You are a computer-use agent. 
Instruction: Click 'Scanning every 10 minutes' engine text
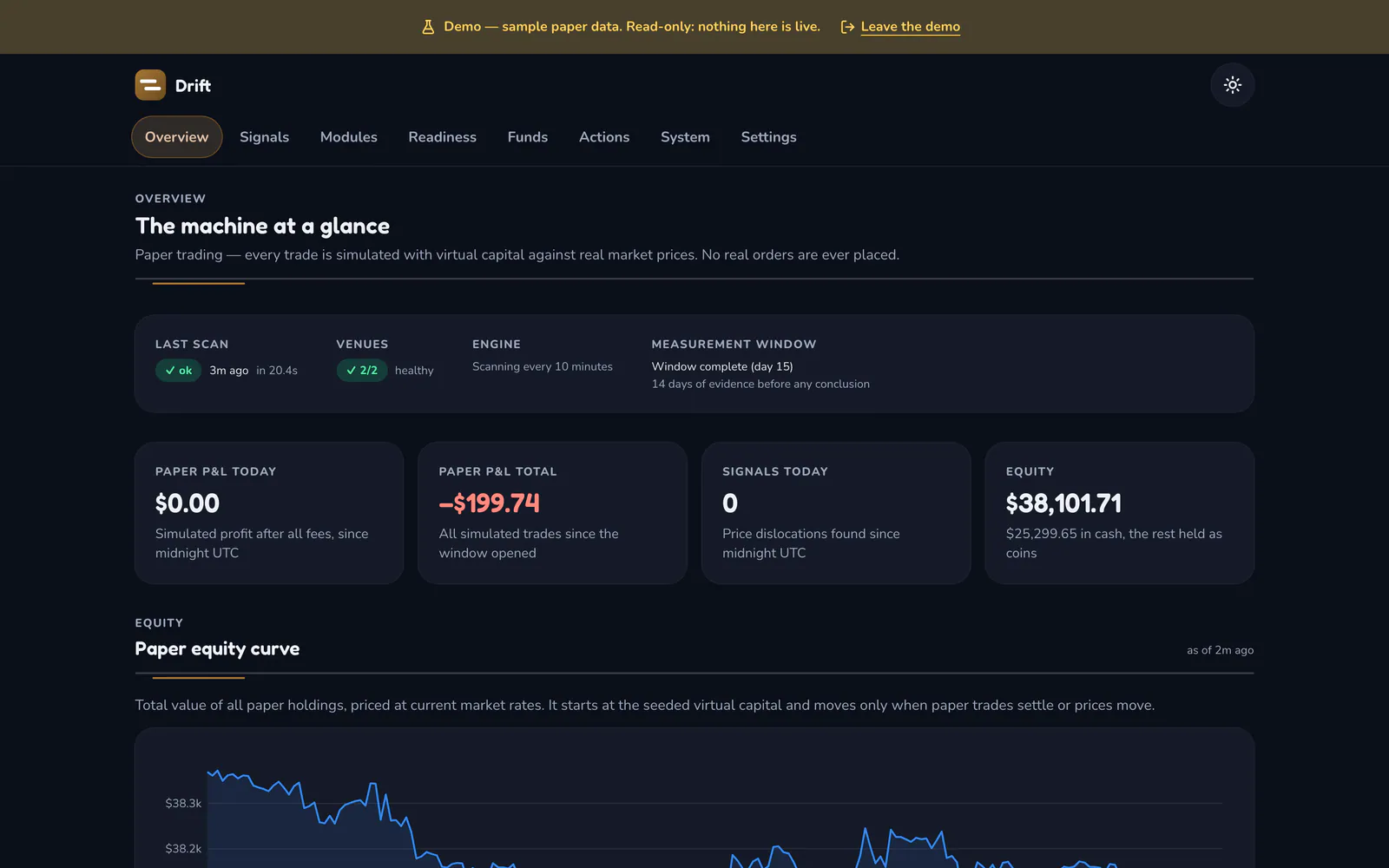tap(543, 366)
